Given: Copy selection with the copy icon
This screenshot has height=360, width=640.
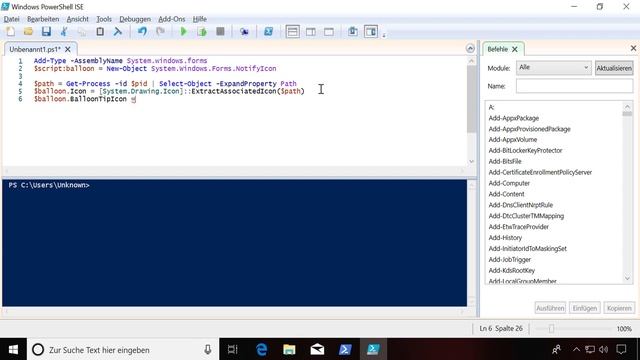Looking at the screenshot, I should pyautogui.click(x=82, y=31).
